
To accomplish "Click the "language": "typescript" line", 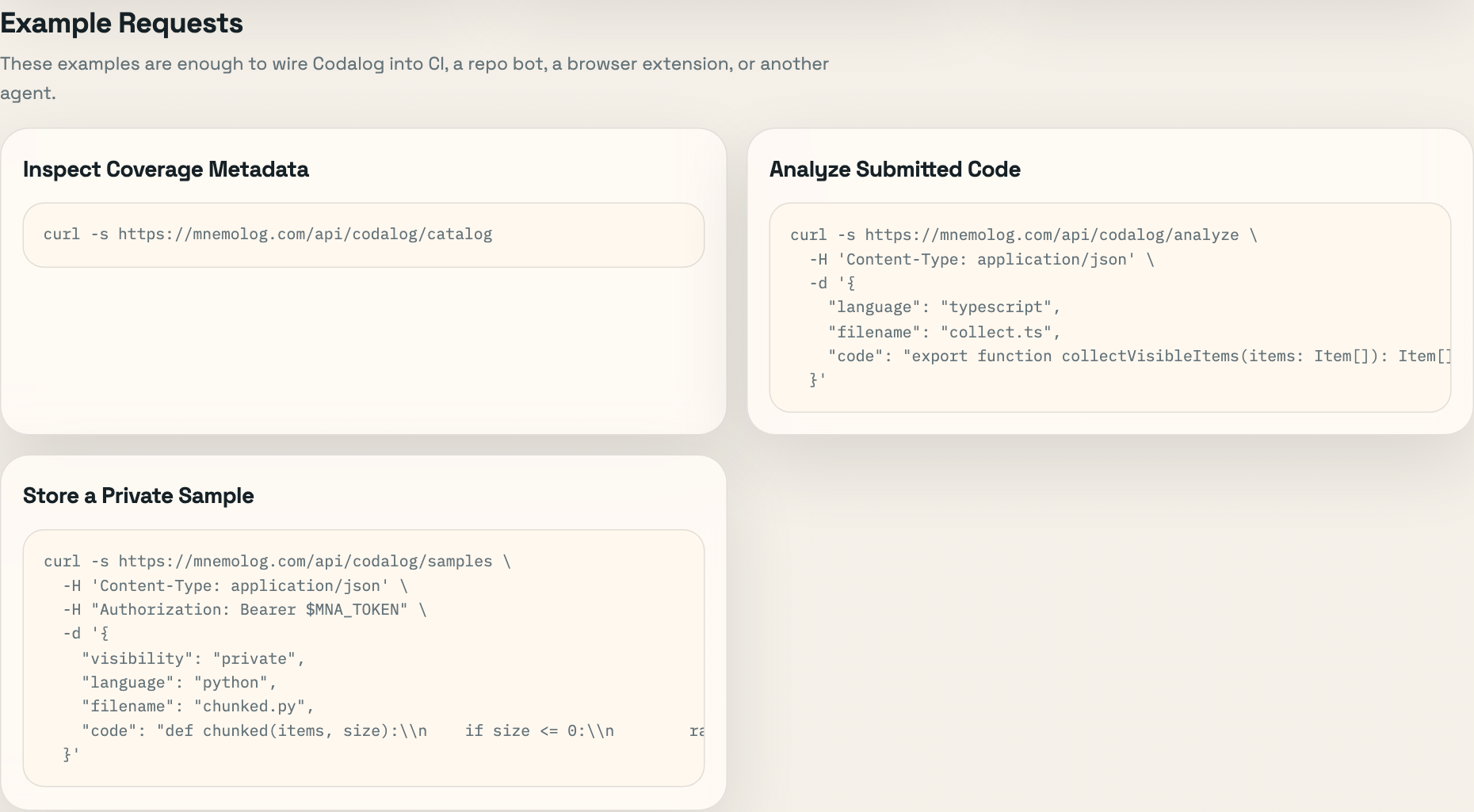I will 944,307.
